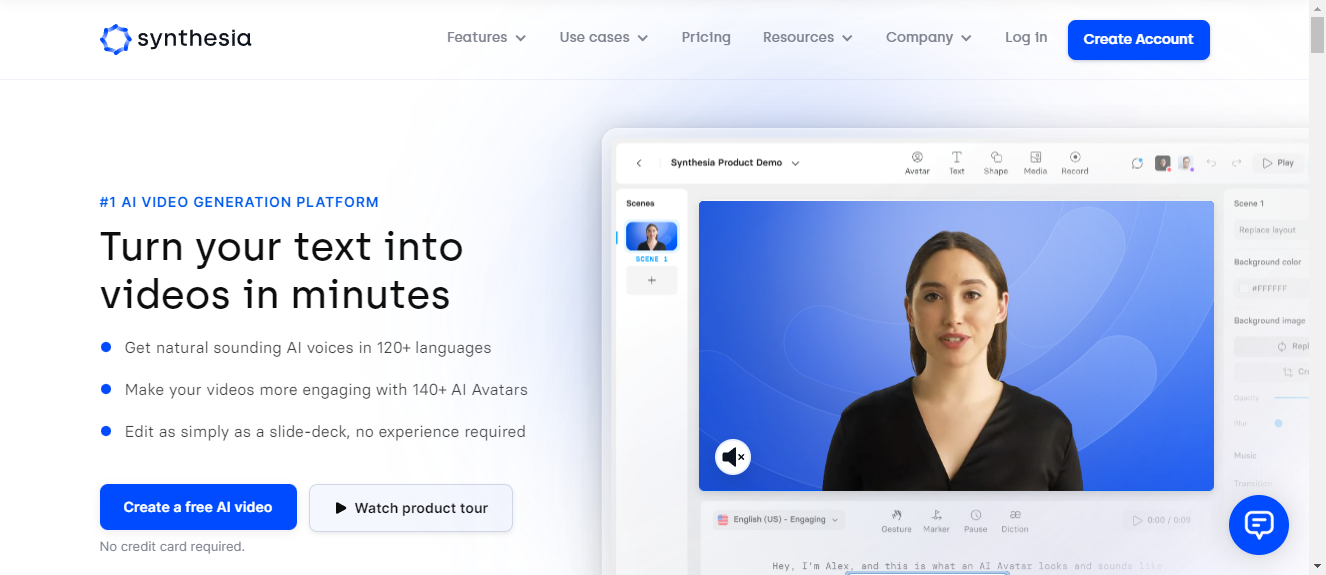
Task: Click the Play button in demo editor
Action: [x=1278, y=163]
